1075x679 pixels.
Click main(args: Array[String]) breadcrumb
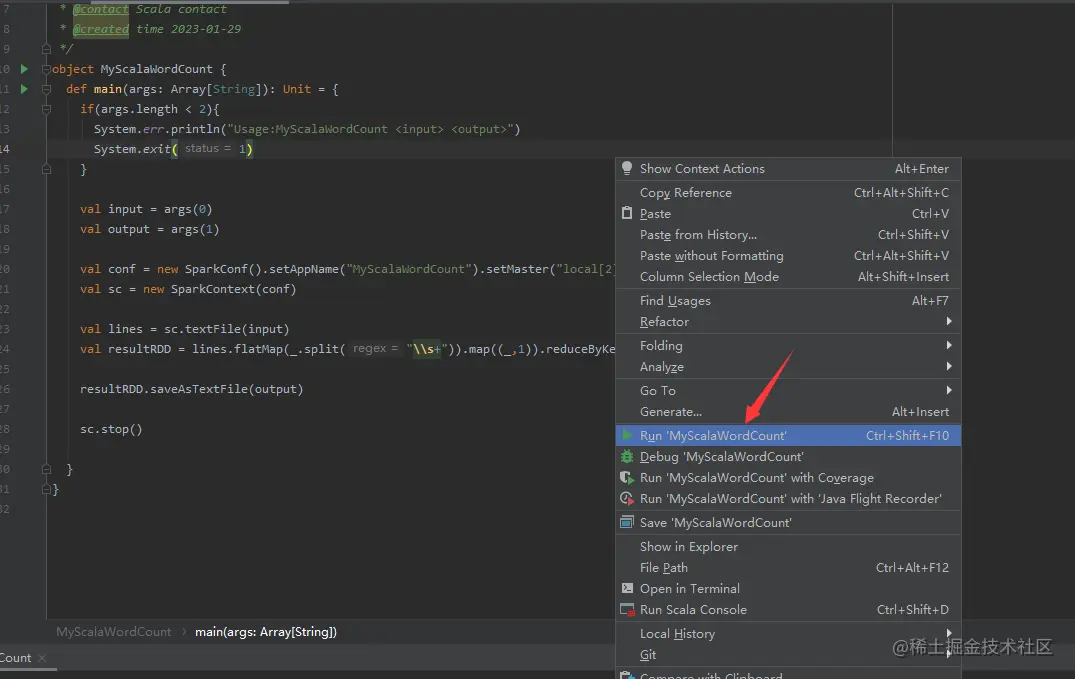tap(266, 632)
